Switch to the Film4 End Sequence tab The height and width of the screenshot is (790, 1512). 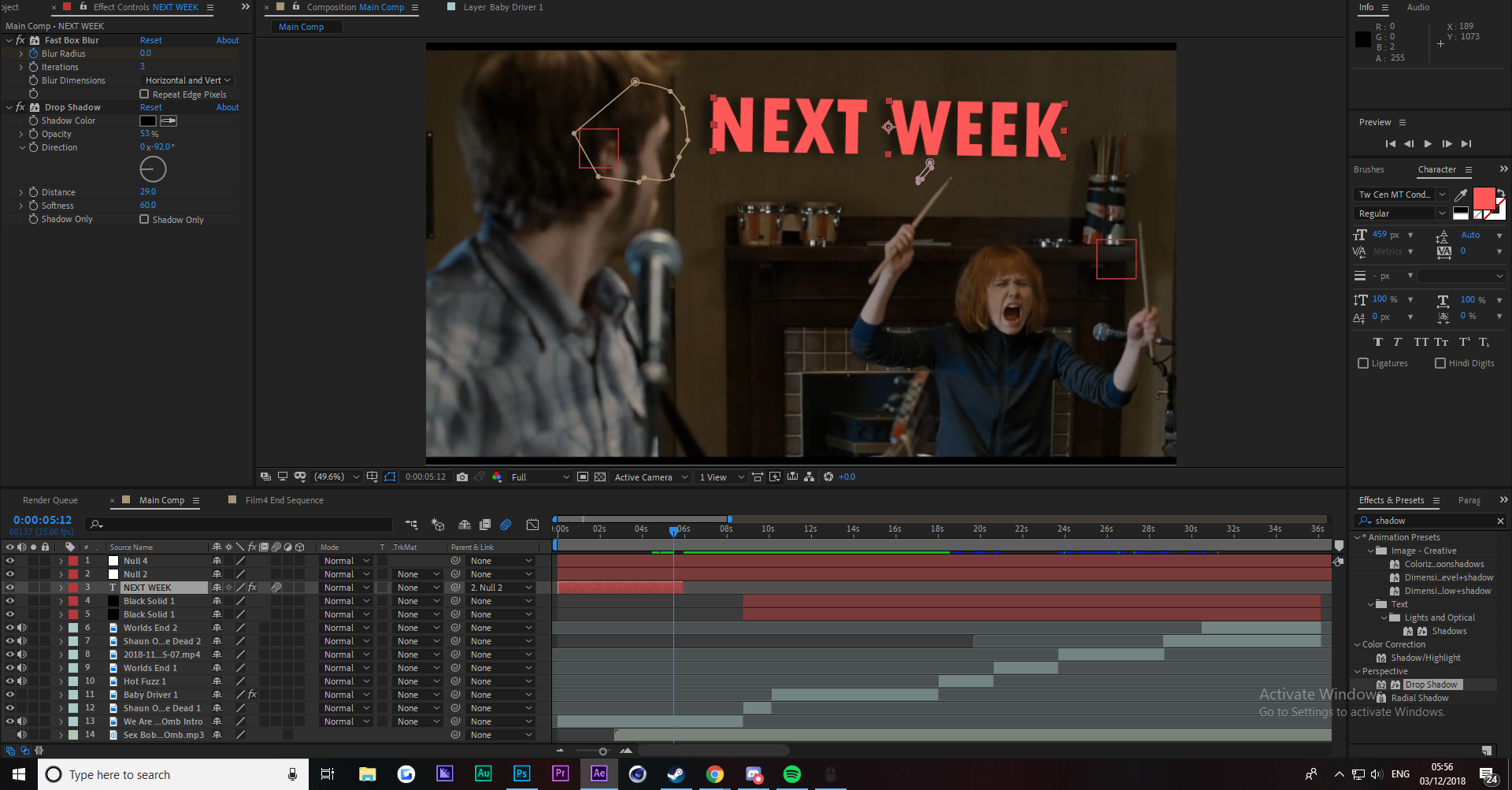(283, 500)
